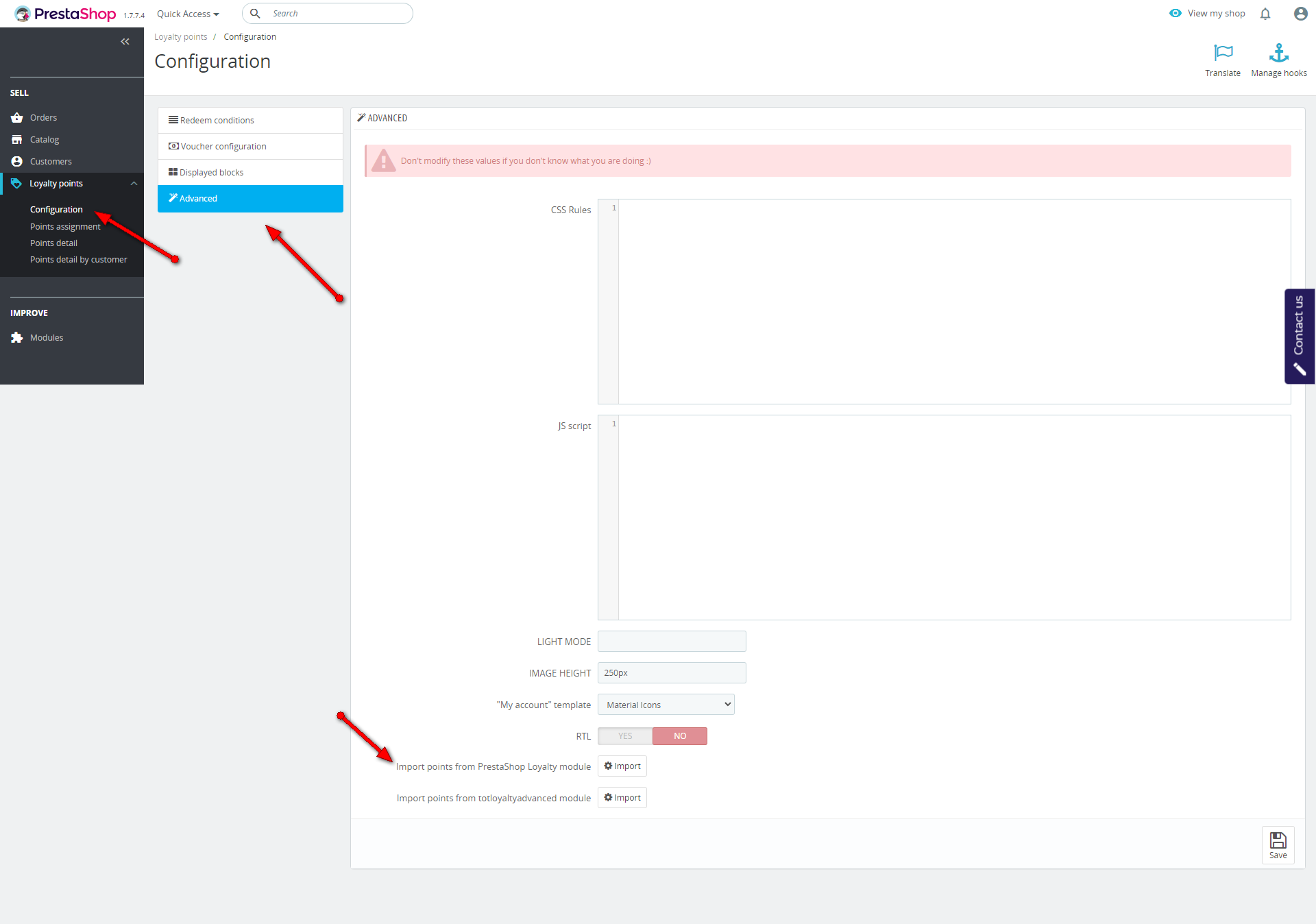Open the Contact us side panel
This screenshot has height=924, width=1316.
[x=1299, y=336]
